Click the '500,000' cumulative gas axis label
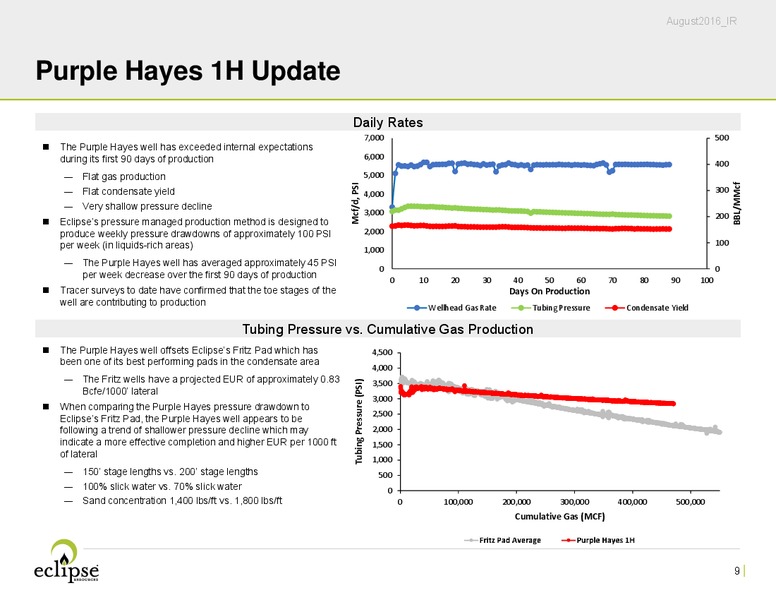The image size is (776, 600). [x=690, y=502]
